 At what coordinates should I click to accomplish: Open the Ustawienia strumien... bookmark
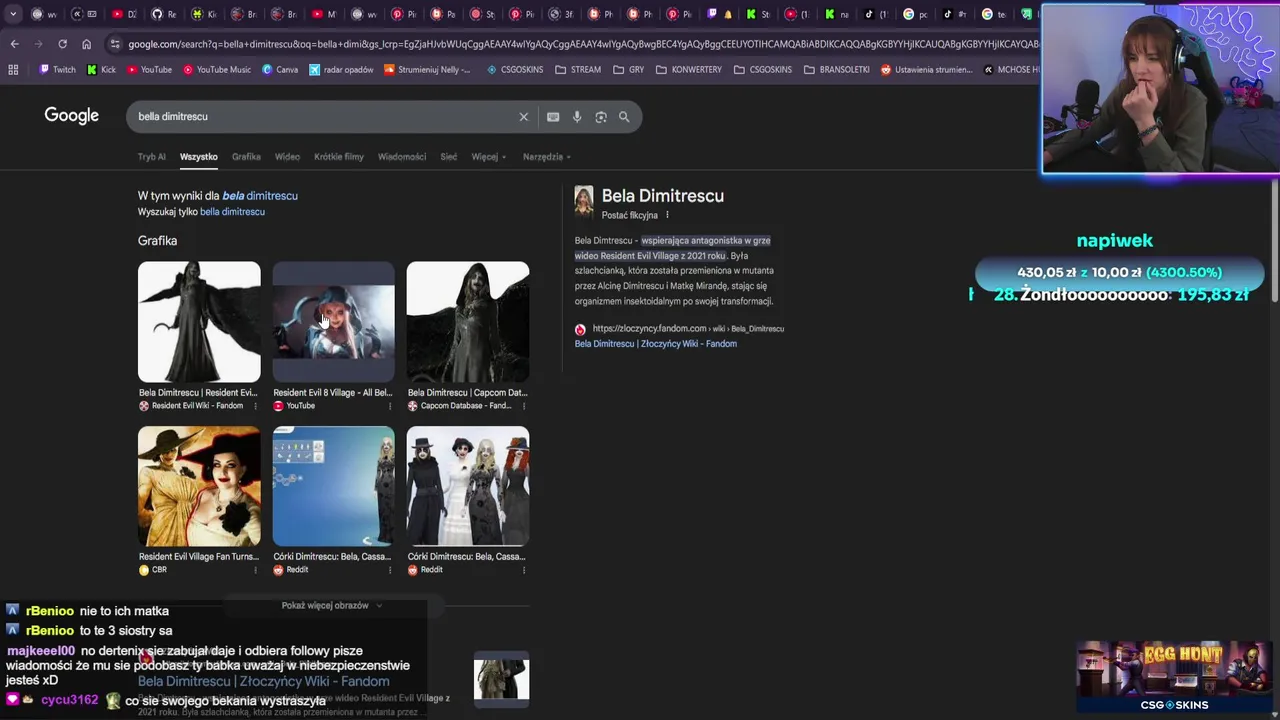click(926, 70)
